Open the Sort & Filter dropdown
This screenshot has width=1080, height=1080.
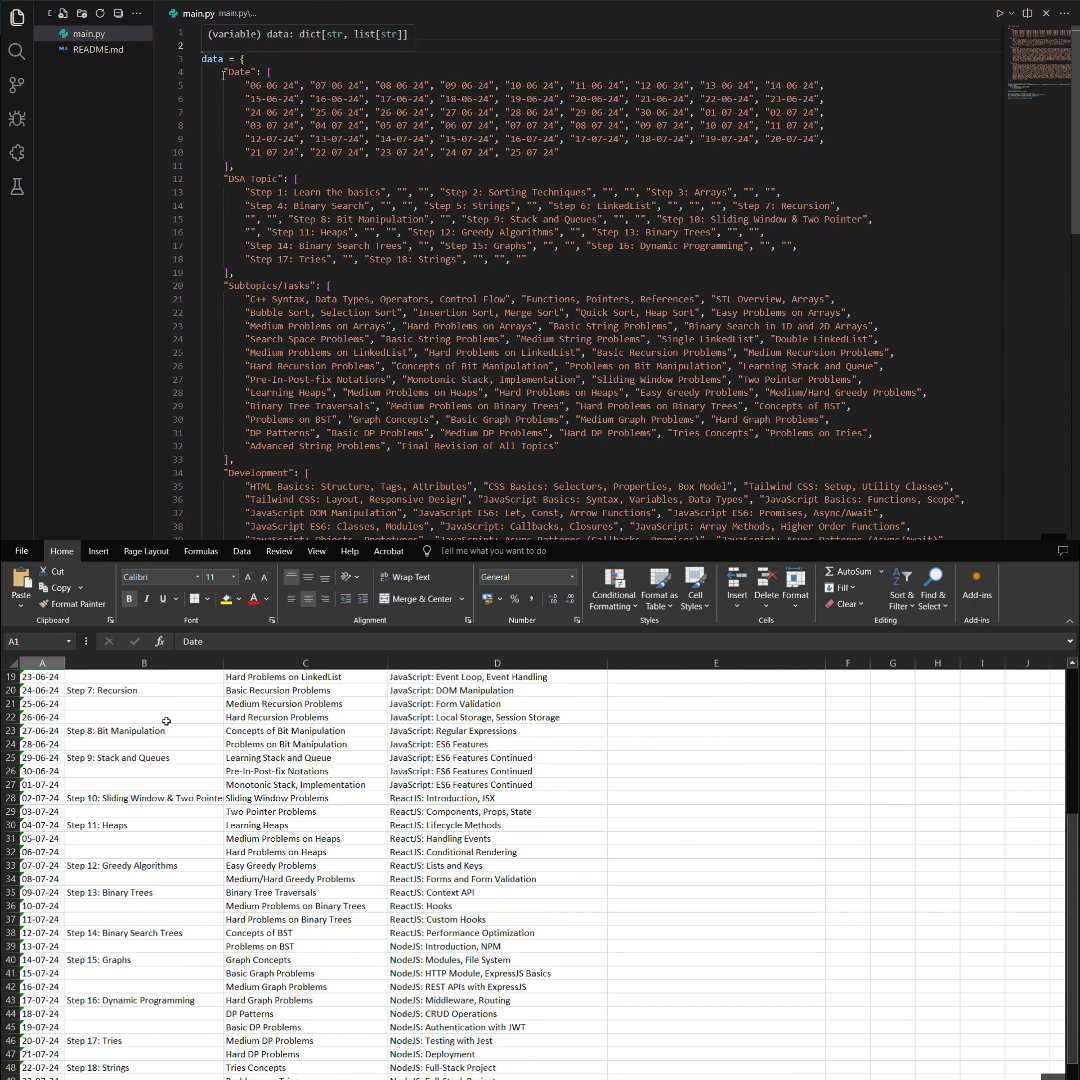pyautogui.click(x=902, y=590)
